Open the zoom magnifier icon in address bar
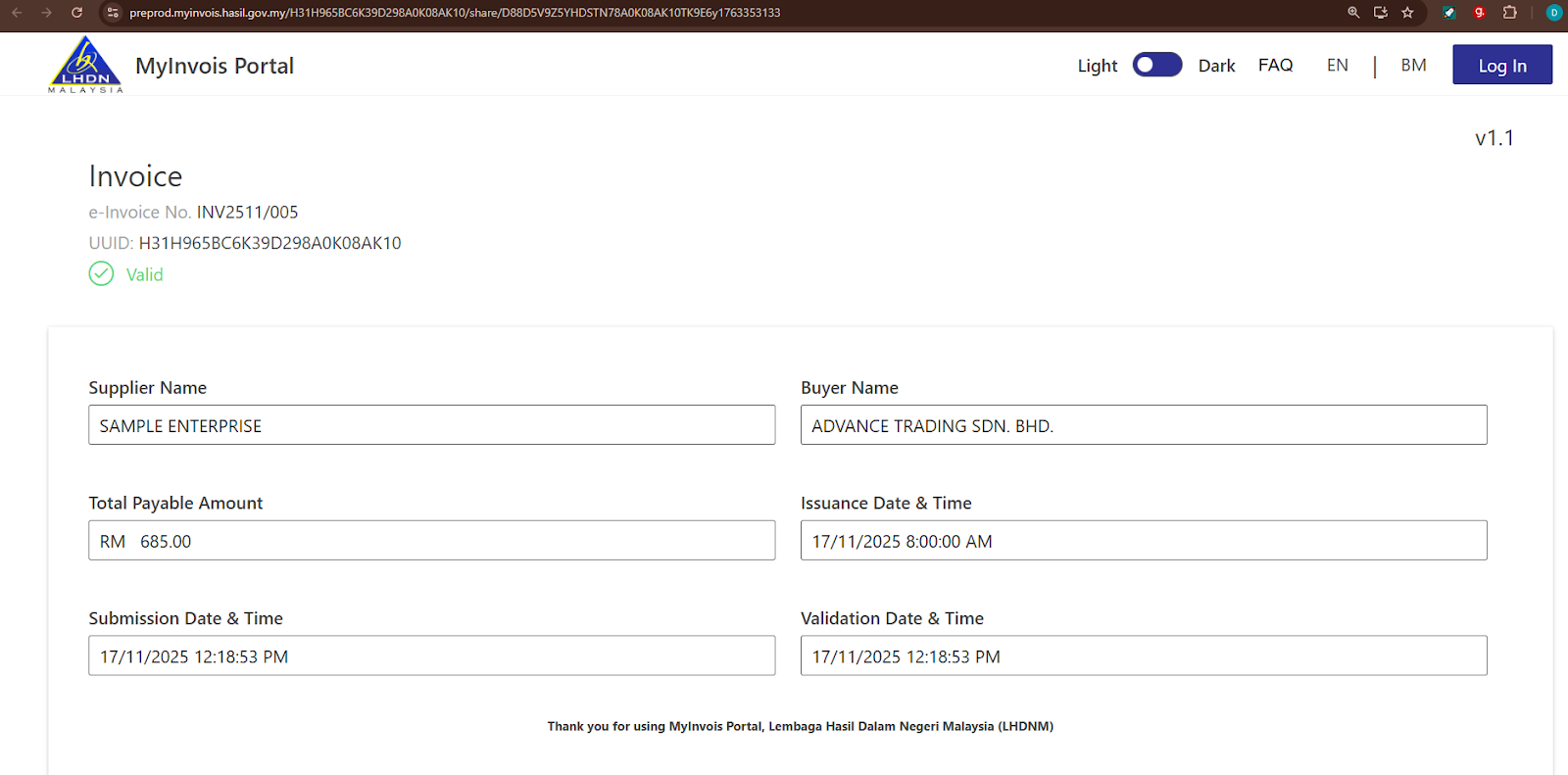The image size is (1568, 775). pos(1353,13)
